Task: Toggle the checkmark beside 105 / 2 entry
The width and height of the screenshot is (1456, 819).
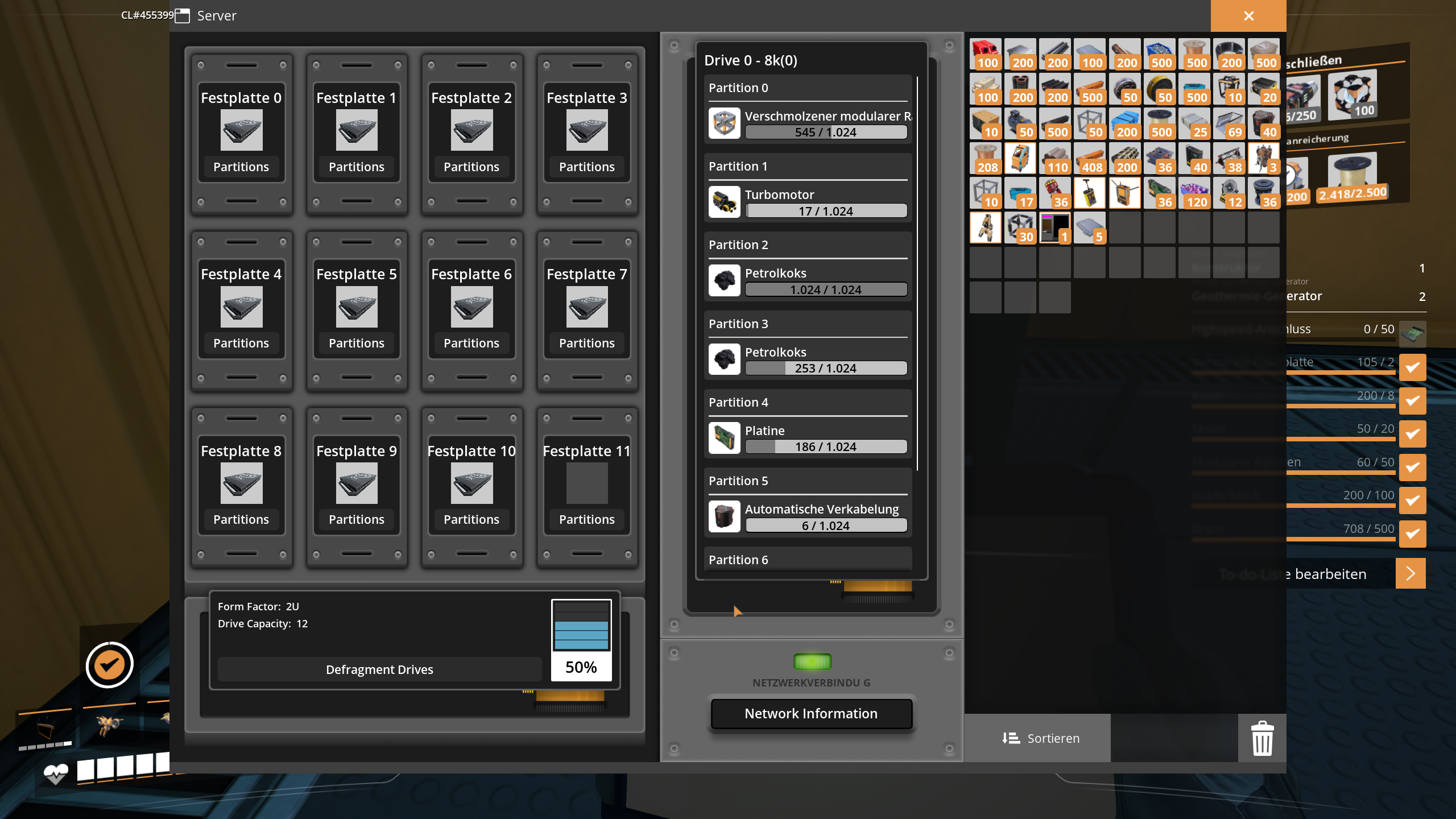Action: tap(1412, 367)
